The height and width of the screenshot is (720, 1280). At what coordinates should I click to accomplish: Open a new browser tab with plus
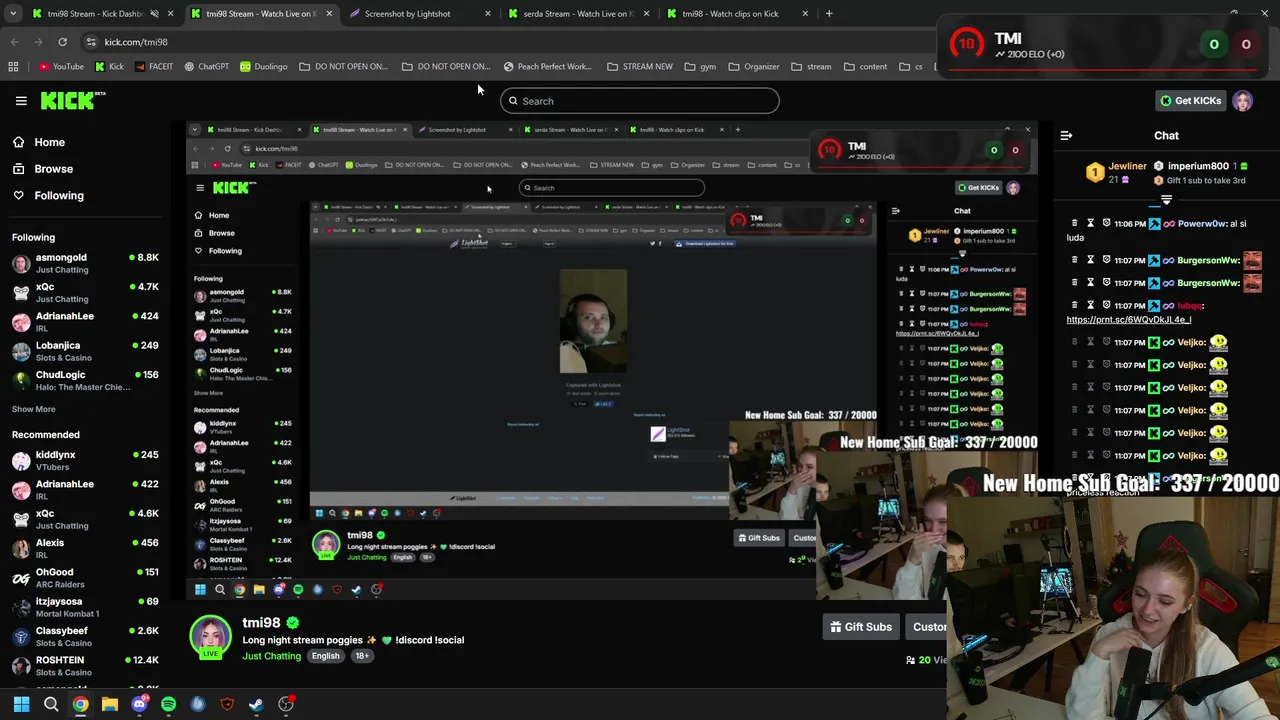click(x=828, y=14)
